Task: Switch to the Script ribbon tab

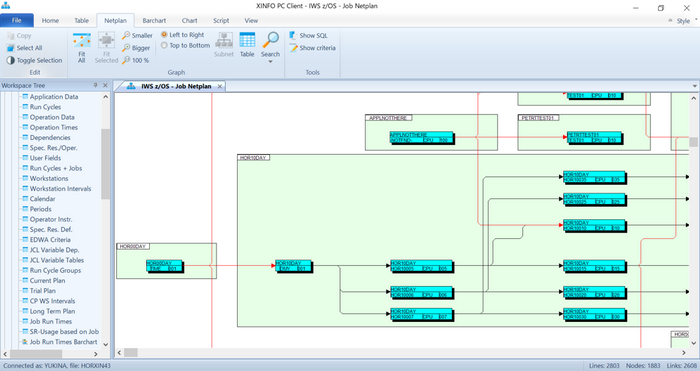Action: [x=221, y=21]
